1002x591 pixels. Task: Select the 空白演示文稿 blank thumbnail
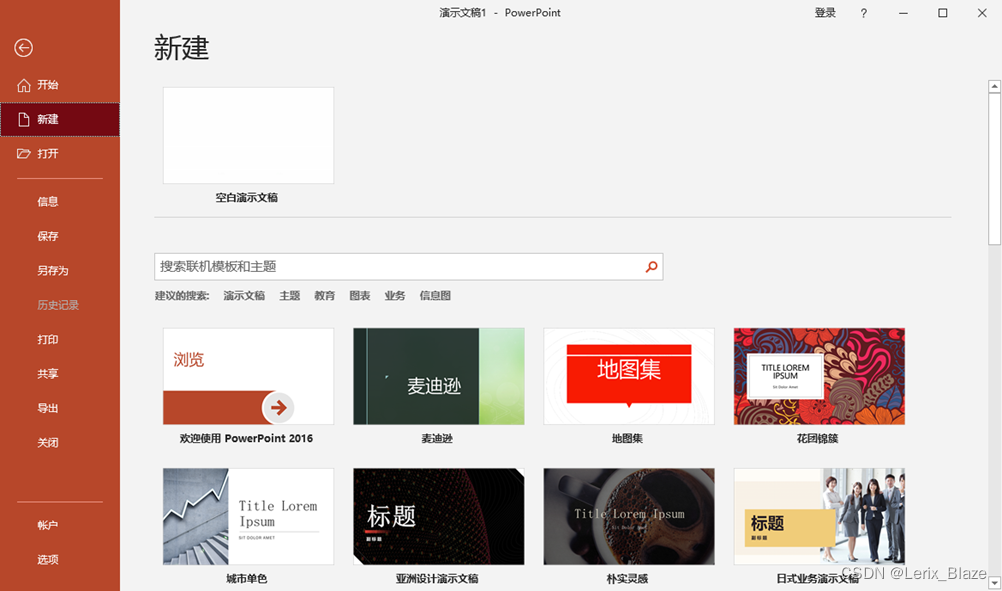coord(249,135)
